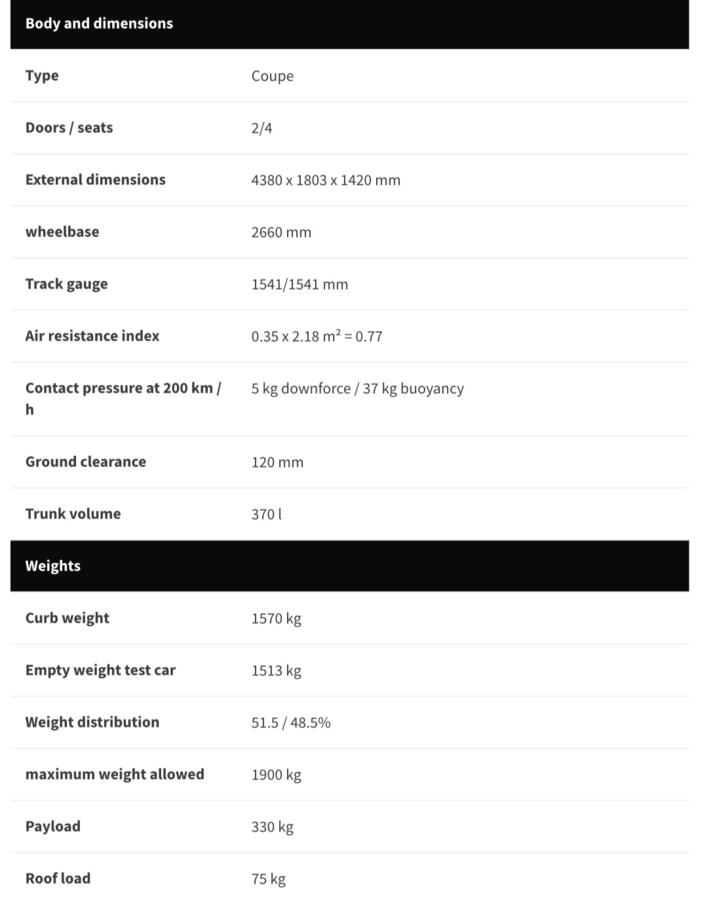Select the Type row label

42,76
